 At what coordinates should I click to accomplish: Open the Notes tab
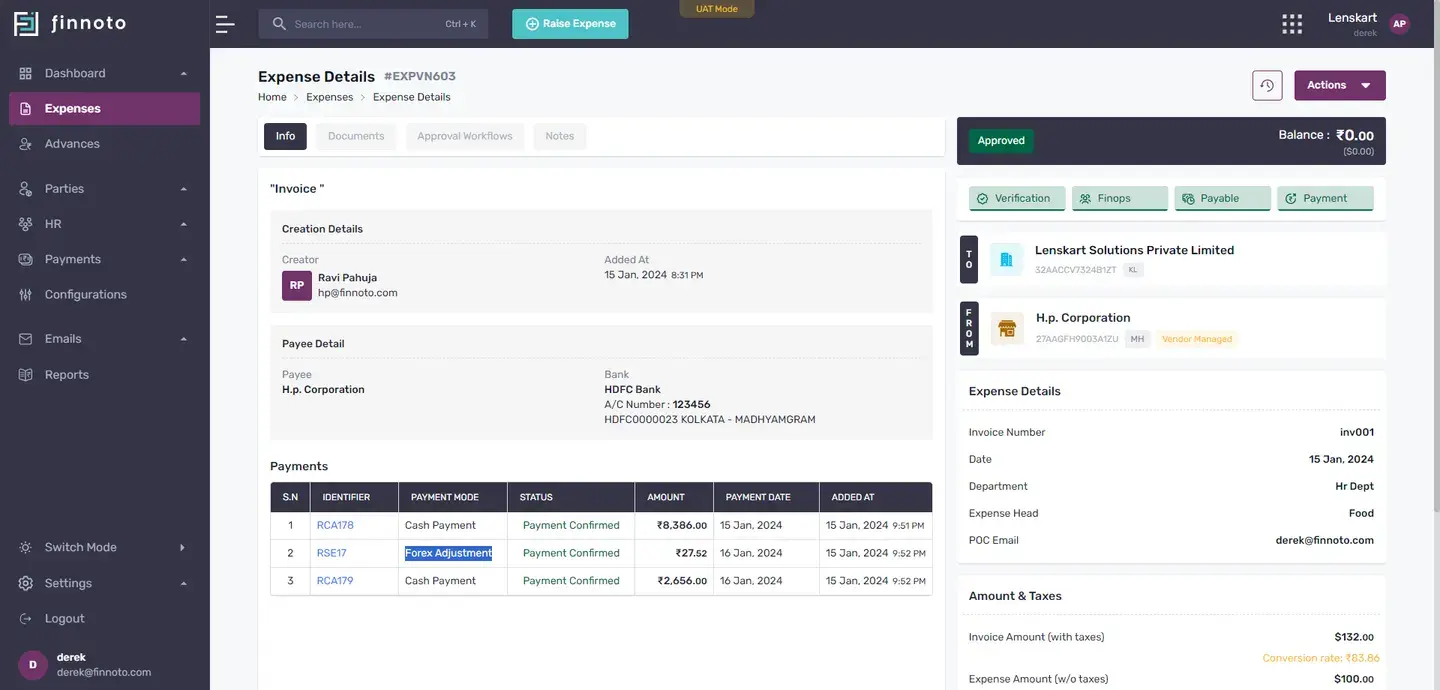coord(560,137)
